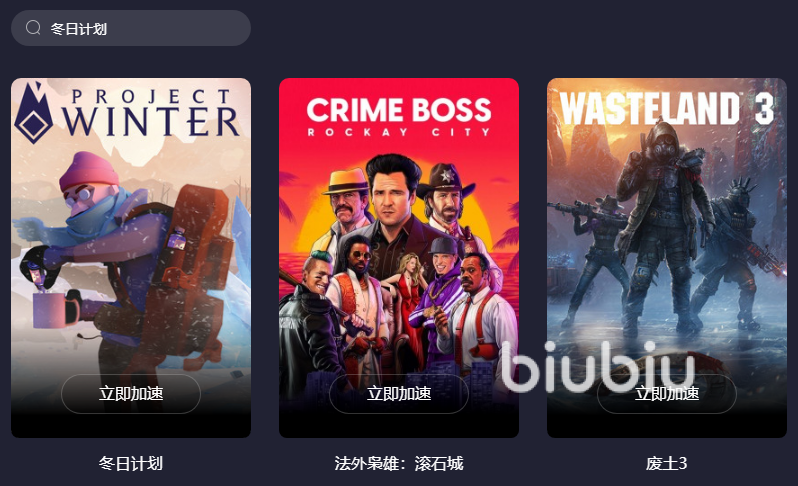Screen dimensions: 798x486
Task: Open the 废土3 game title link
Action: tap(667, 464)
